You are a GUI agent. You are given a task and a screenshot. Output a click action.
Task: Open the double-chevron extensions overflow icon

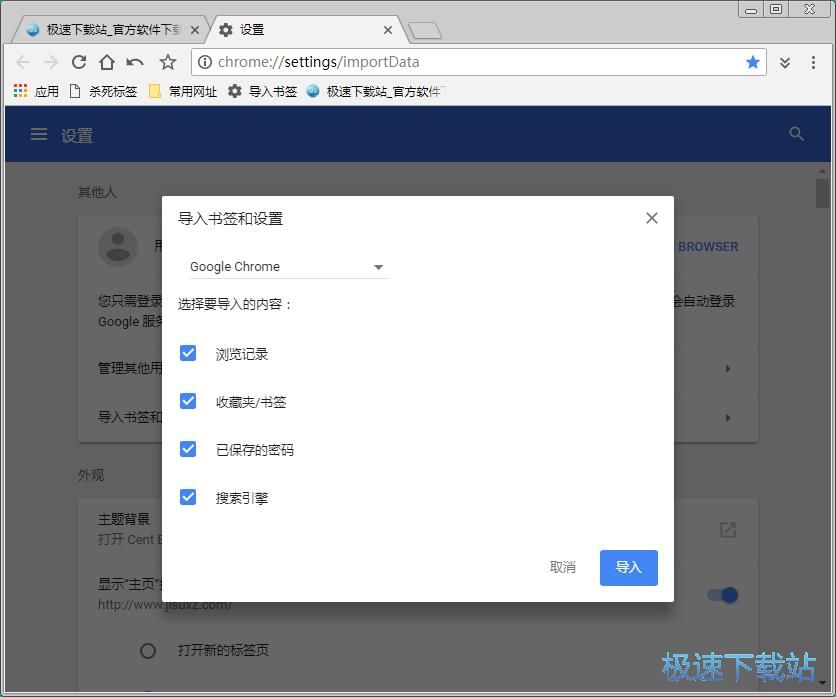tap(785, 63)
